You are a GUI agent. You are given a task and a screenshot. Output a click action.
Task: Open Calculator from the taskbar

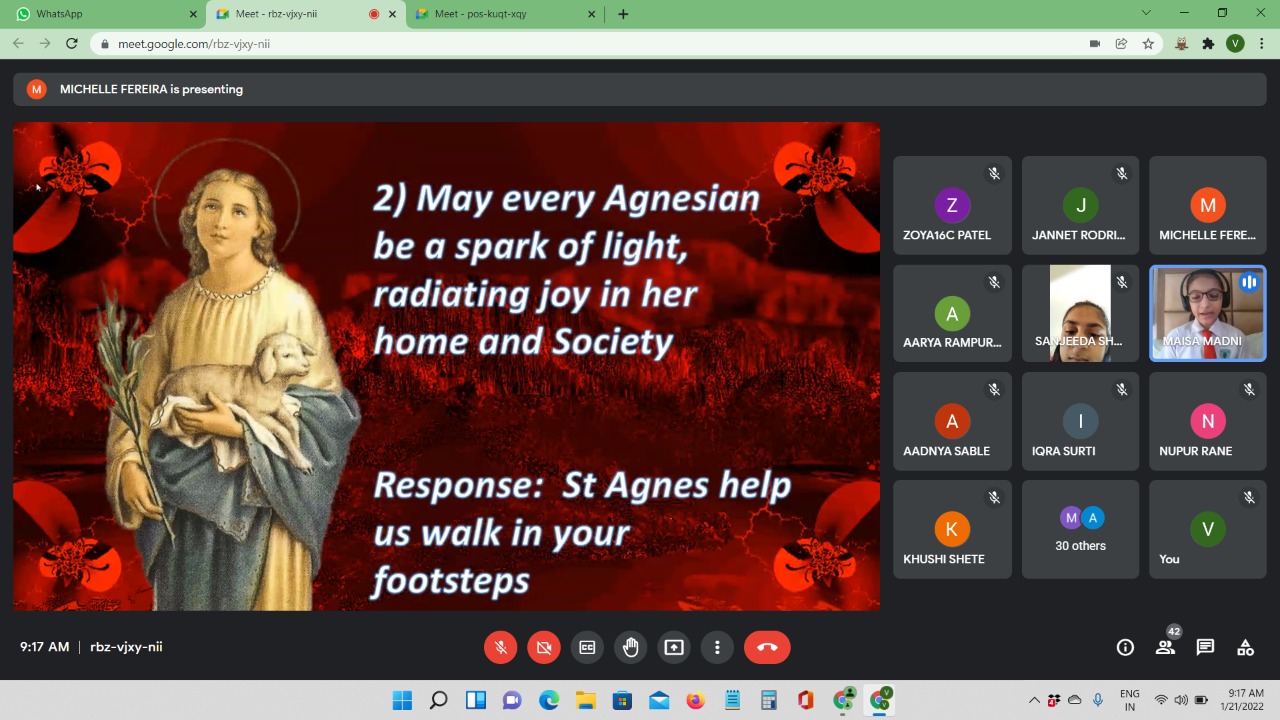769,700
